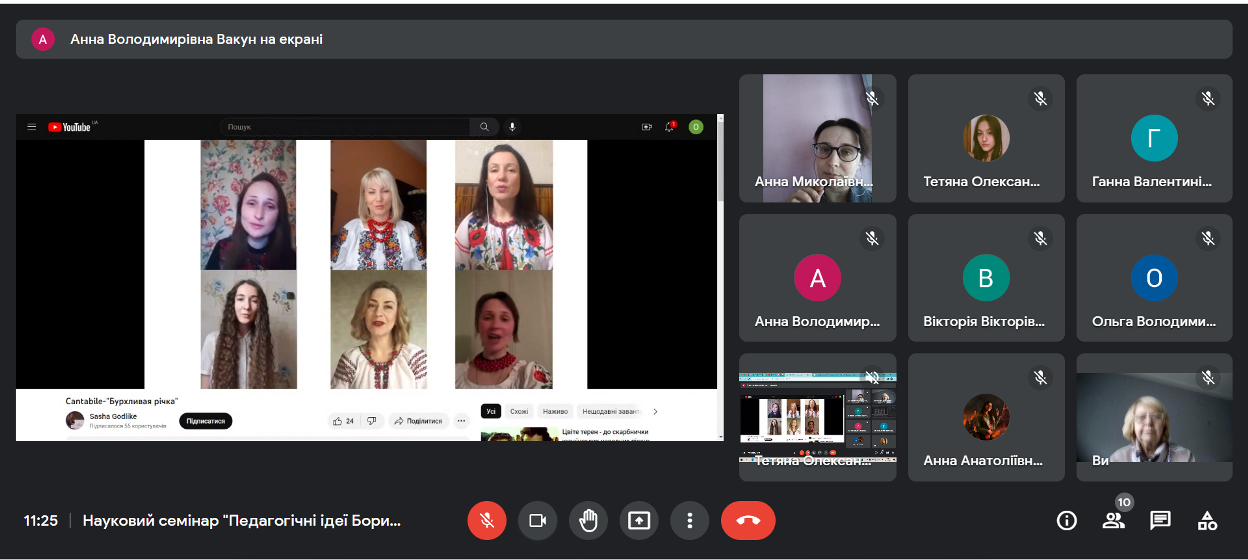This screenshot has height=560, width=1248.
Task: Select the "Усі" filter chip
Action: pyautogui.click(x=490, y=411)
